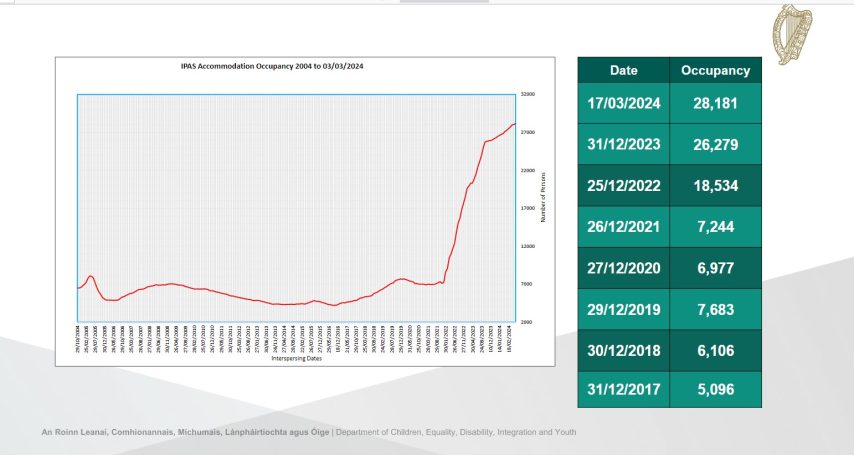The image size is (854, 455).
Task: Select the 28,181 occupancy value
Action: pyautogui.click(x=715, y=104)
